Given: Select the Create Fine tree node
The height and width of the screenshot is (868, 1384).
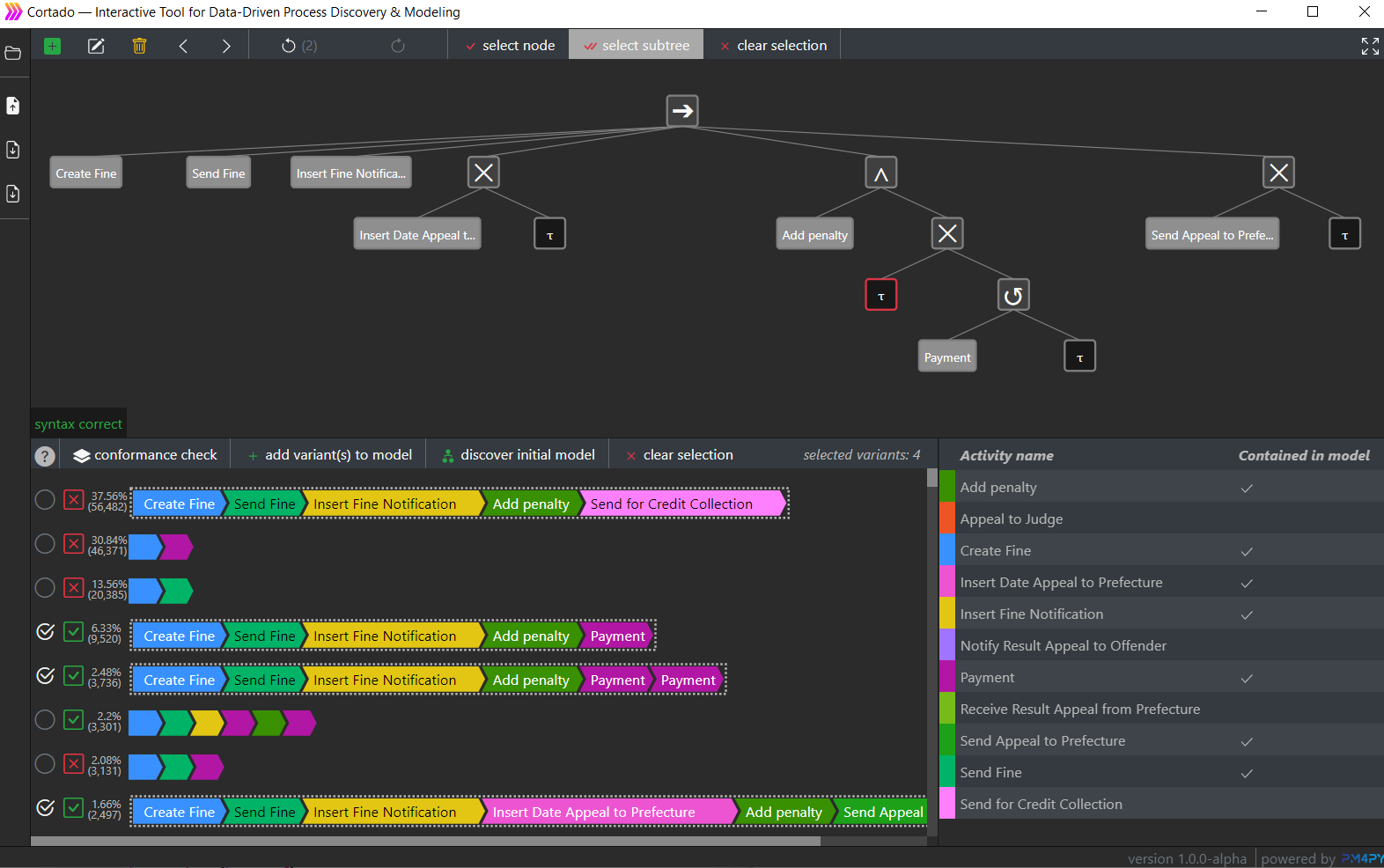Looking at the screenshot, I should pyautogui.click(x=85, y=173).
